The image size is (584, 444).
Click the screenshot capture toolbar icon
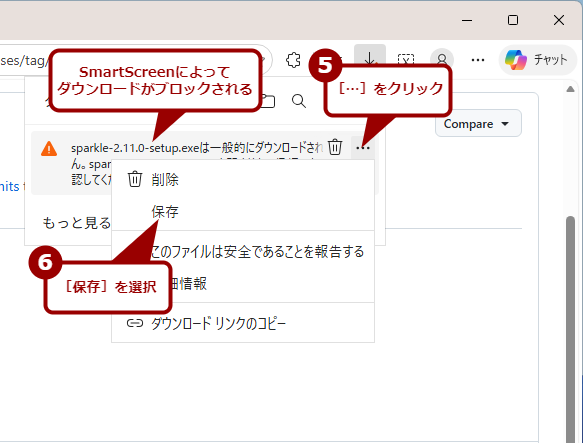click(x=406, y=59)
